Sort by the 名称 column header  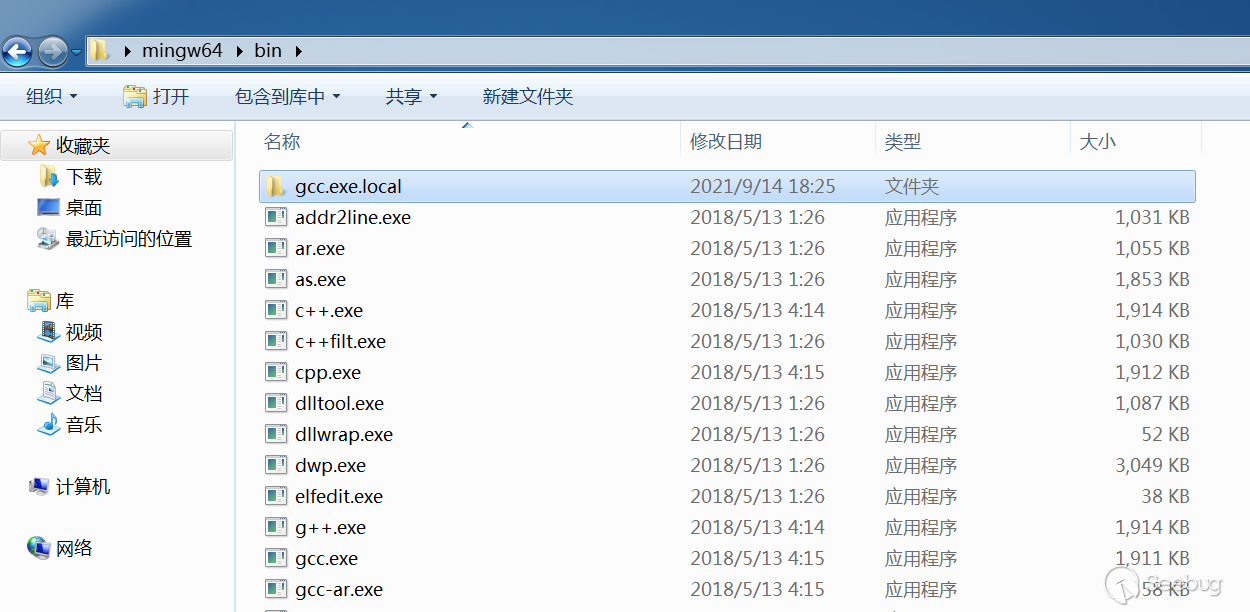click(x=282, y=142)
